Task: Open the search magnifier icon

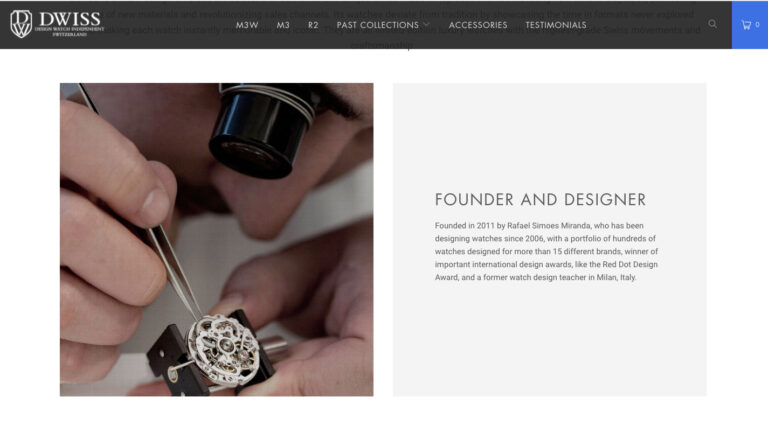Action: coord(712,24)
